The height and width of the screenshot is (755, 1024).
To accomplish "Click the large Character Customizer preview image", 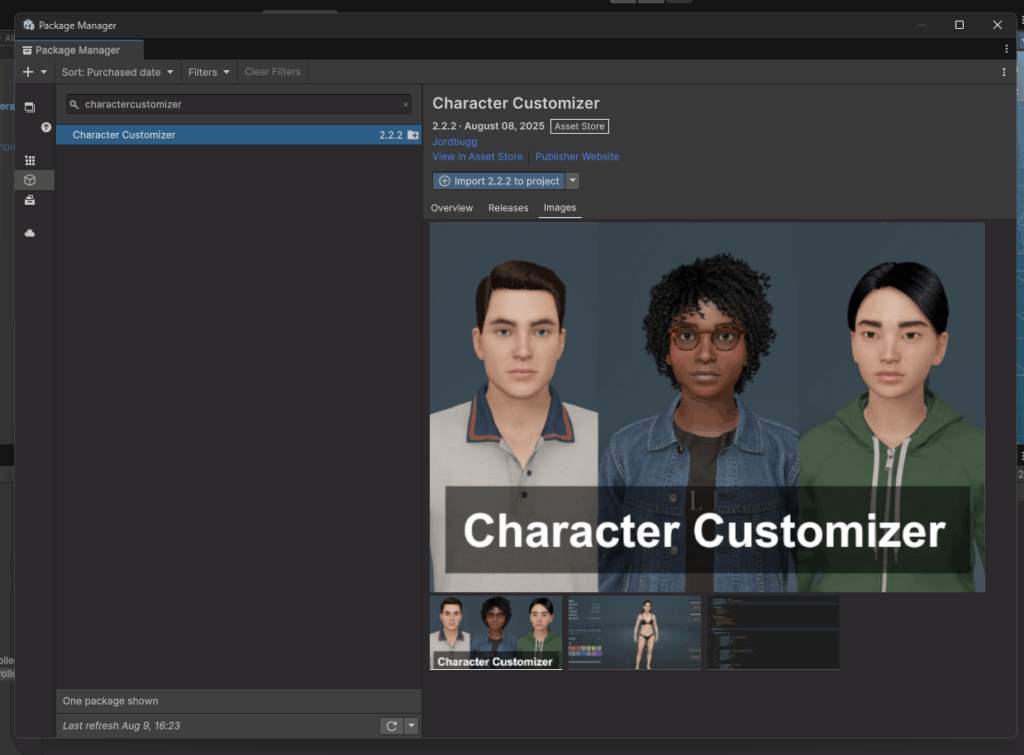I will (707, 407).
